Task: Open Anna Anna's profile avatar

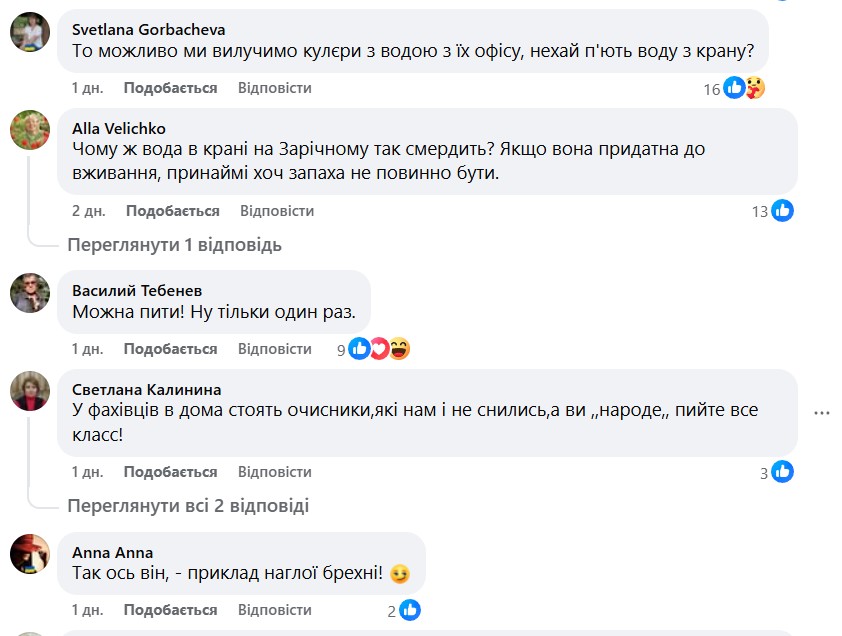Action: pos(30,554)
